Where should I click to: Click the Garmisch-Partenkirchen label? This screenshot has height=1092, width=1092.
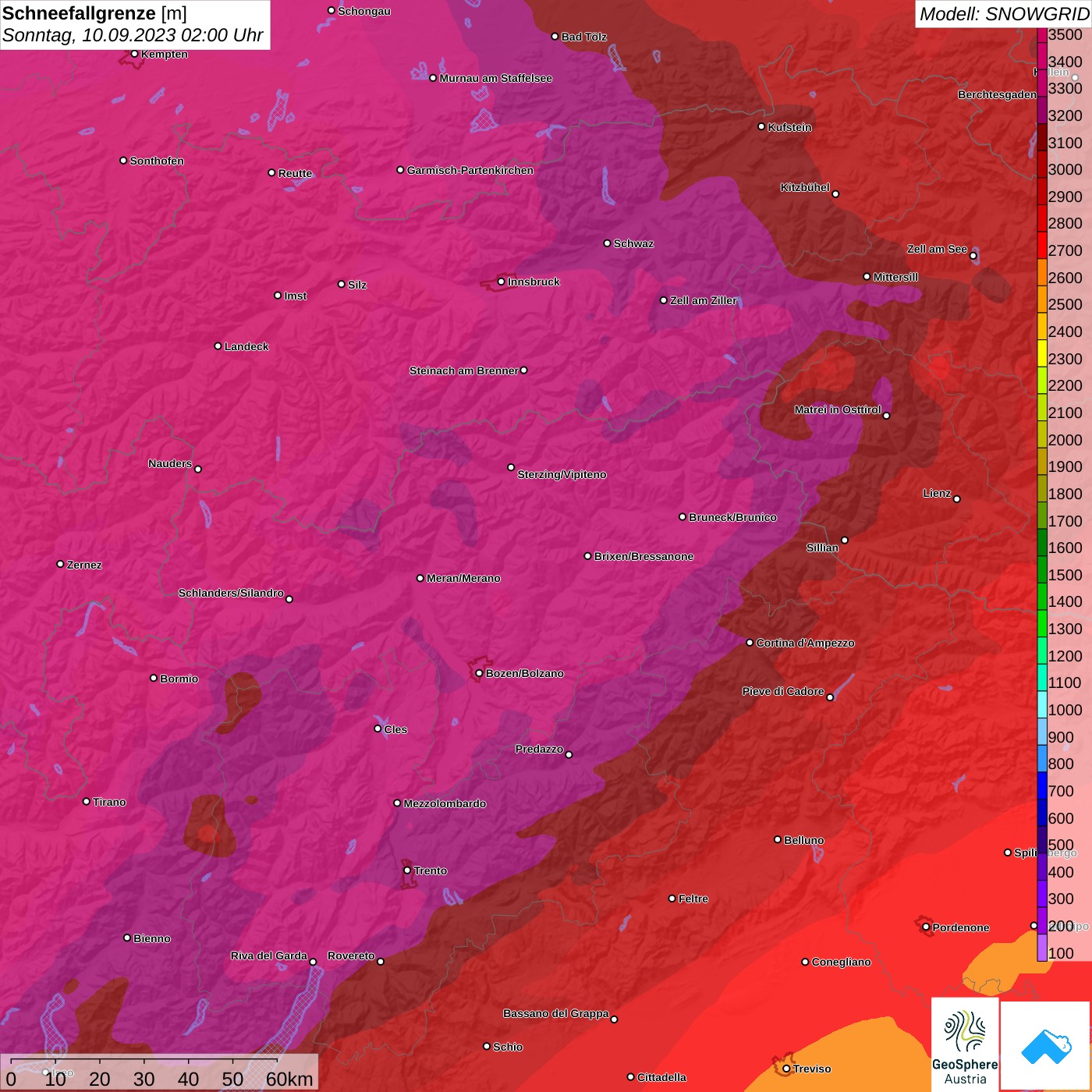pyautogui.click(x=470, y=170)
